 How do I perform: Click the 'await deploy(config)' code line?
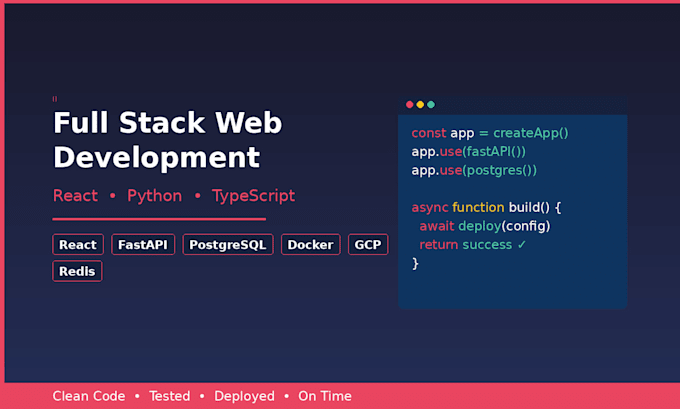(x=485, y=226)
